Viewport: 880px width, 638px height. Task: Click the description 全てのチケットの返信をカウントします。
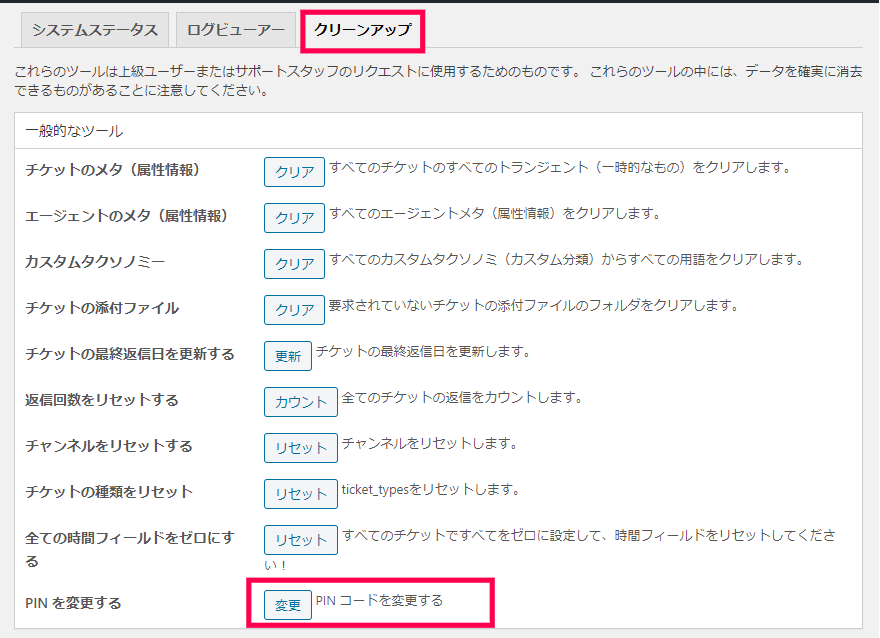click(462, 398)
